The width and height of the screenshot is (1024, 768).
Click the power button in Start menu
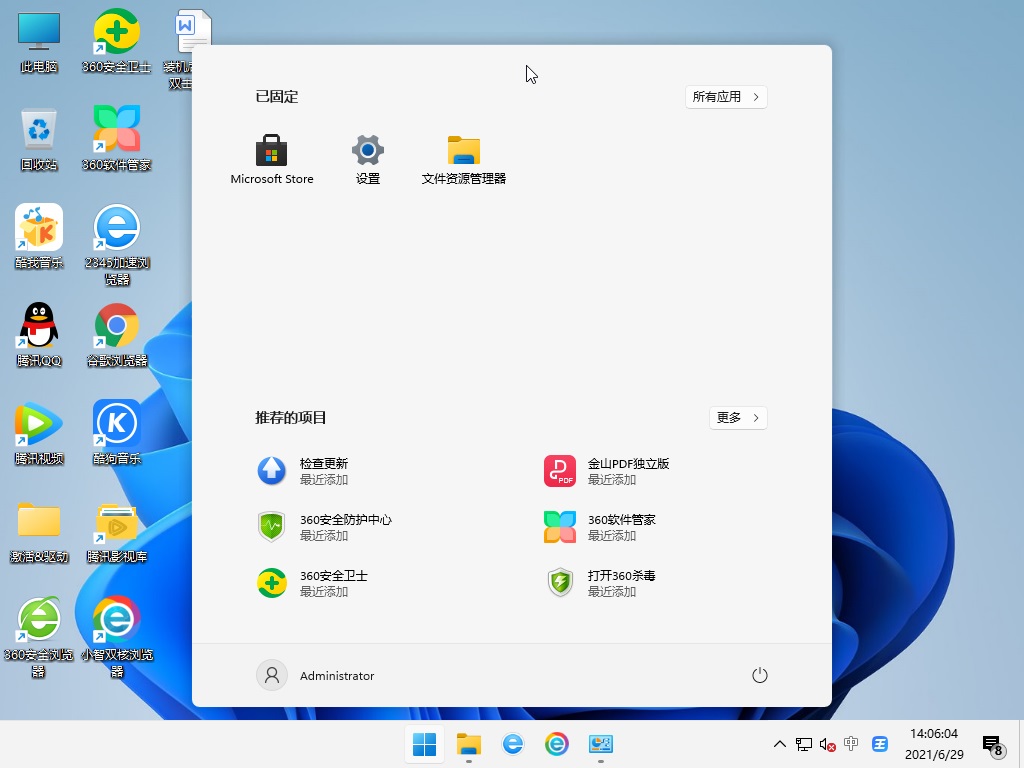(x=759, y=675)
